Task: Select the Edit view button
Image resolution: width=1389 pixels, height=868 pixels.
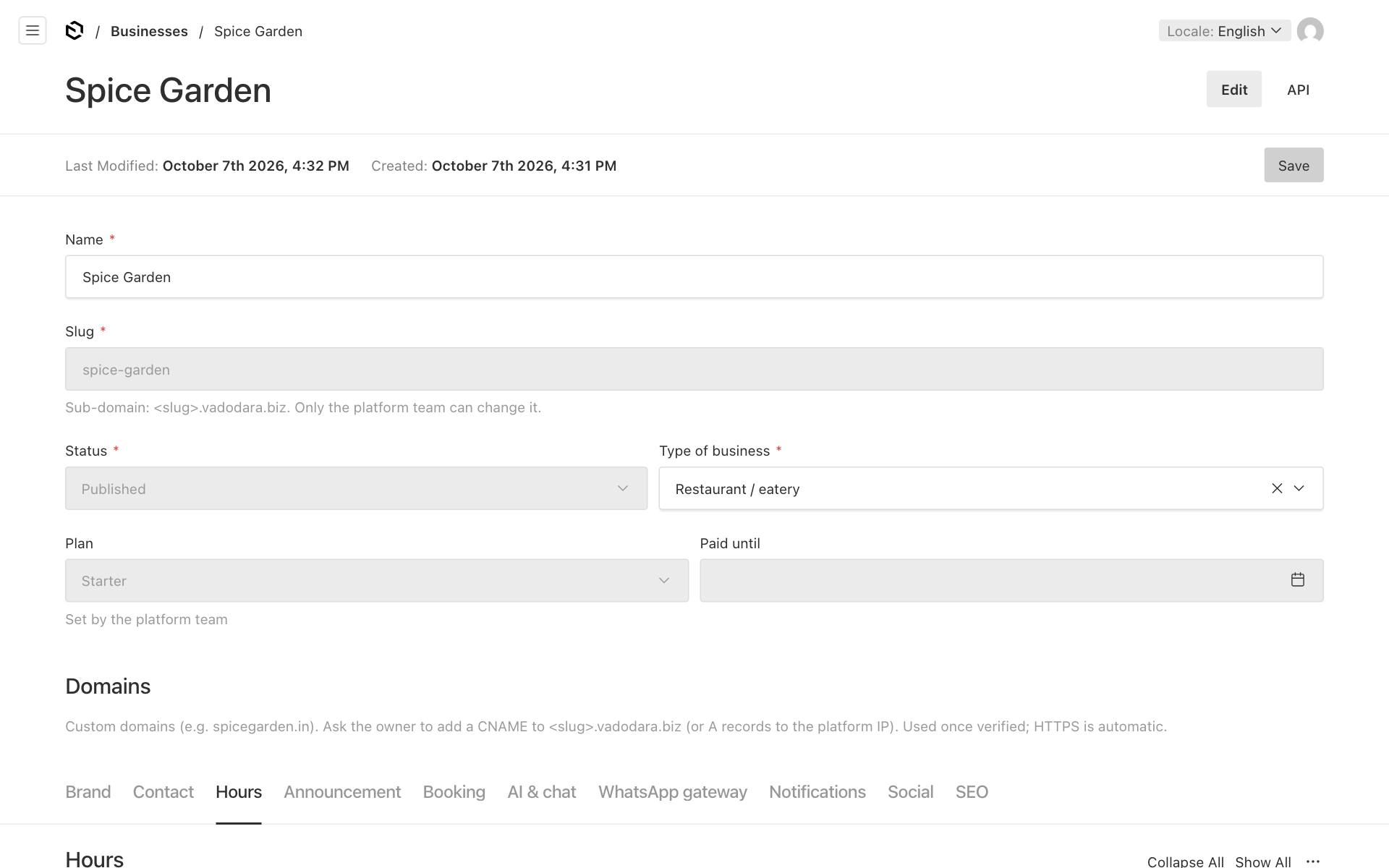Action: click(x=1234, y=89)
